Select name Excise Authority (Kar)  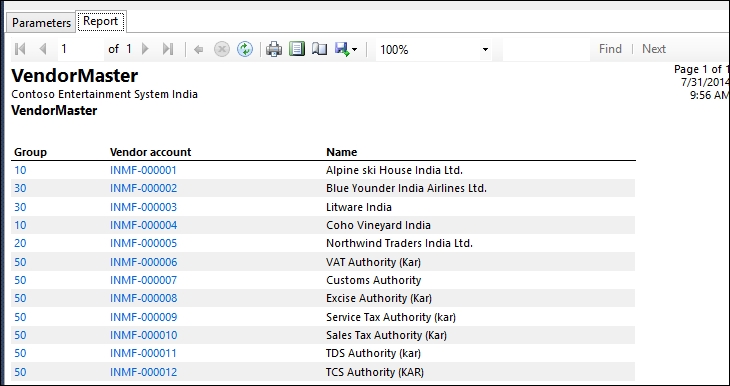(379, 298)
